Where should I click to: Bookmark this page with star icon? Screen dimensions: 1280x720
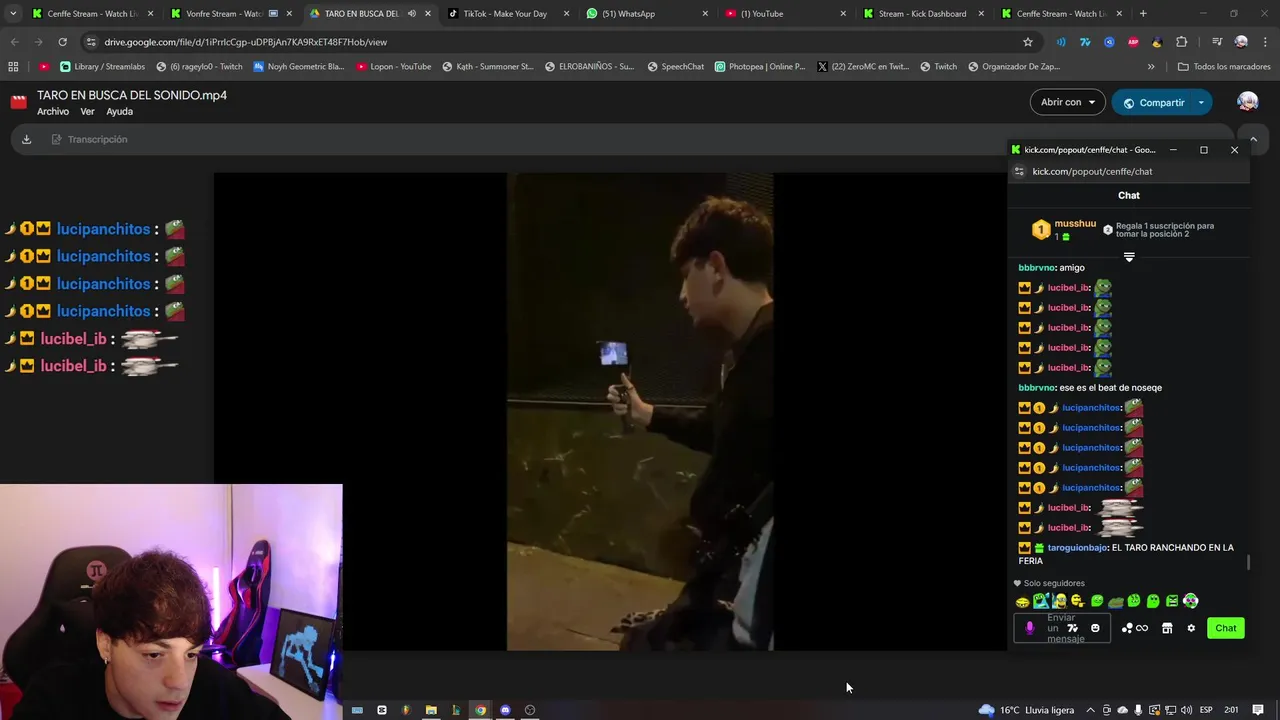1027,42
